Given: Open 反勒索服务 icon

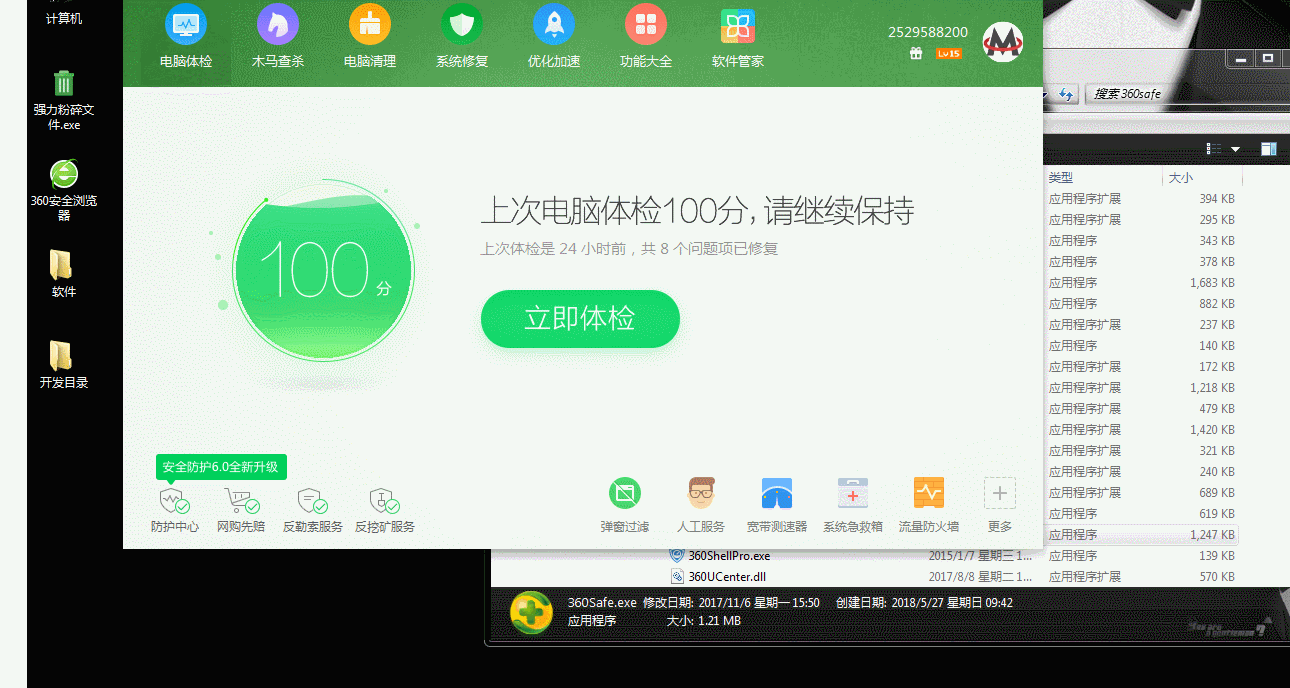Looking at the screenshot, I should point(313,500).
